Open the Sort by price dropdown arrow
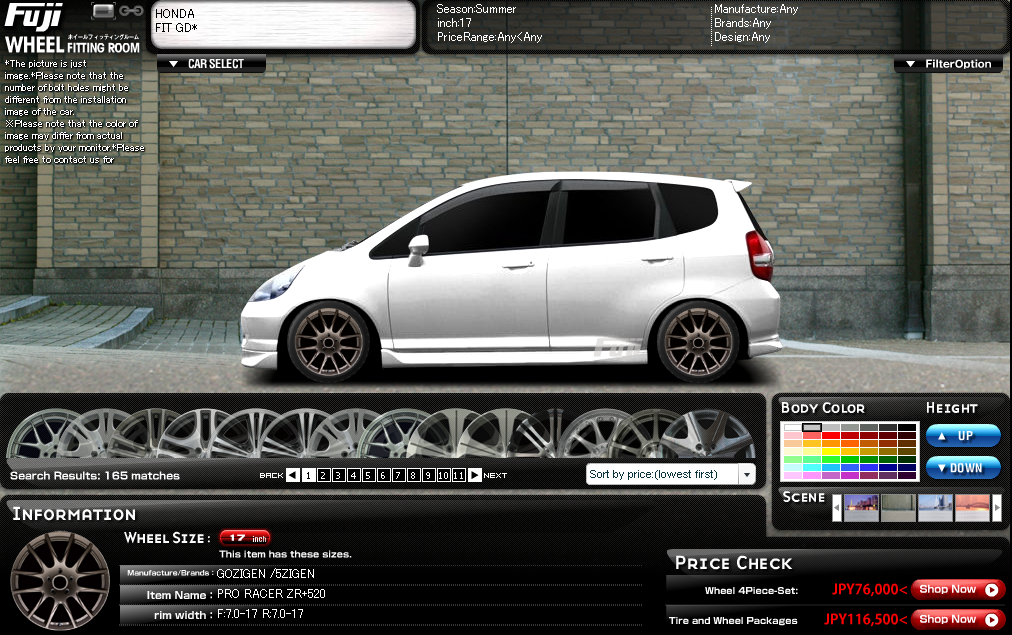1012x635 pixels. [x=747, y=474]
